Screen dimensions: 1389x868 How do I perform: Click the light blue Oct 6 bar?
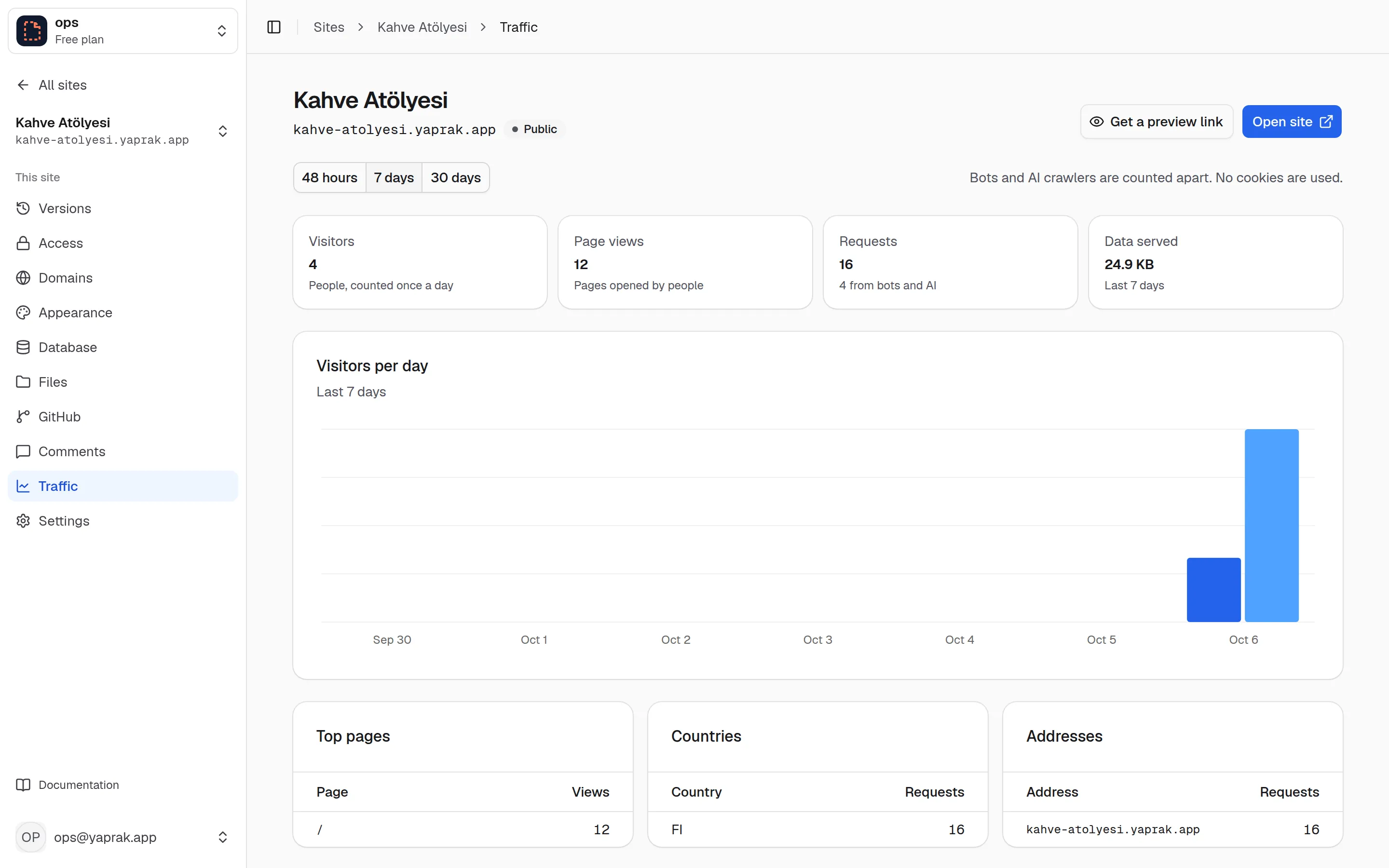click(1271, 525)
